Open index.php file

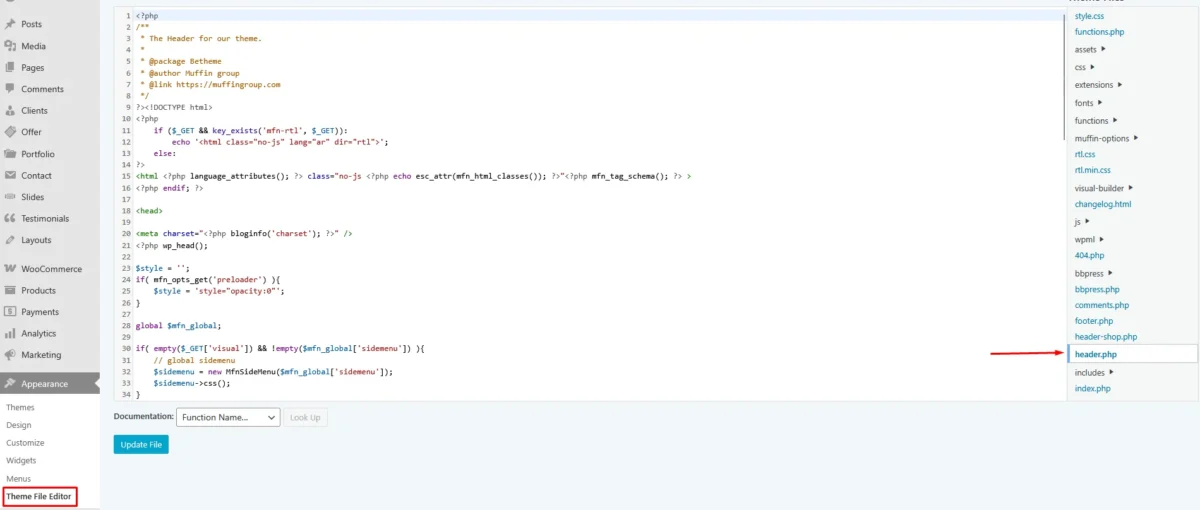(x=1093, y=388)
